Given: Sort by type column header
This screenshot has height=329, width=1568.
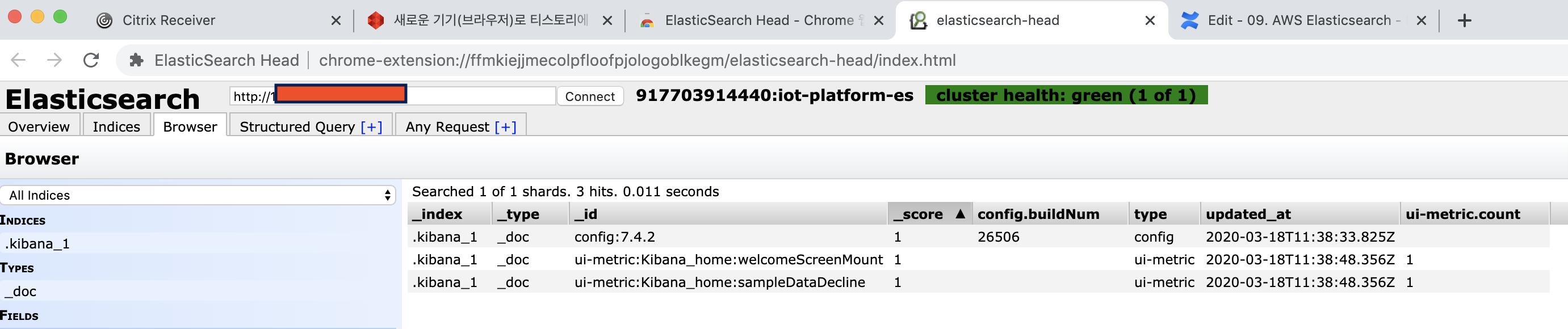Looking at the screenshot, I should [x=1164, y=213].
